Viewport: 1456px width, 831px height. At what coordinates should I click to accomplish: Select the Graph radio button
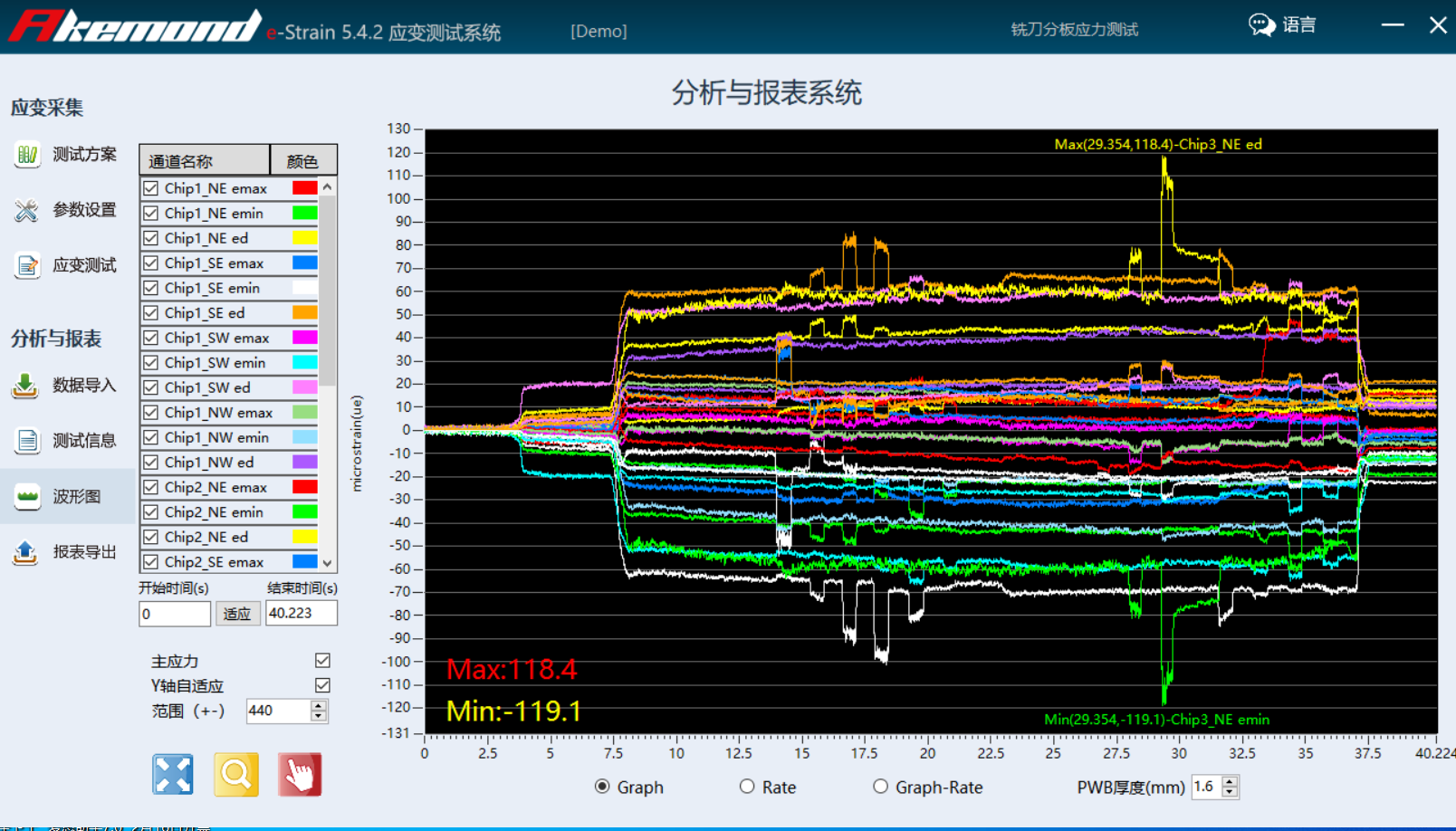pyautogui.click(x=602, y=787)
